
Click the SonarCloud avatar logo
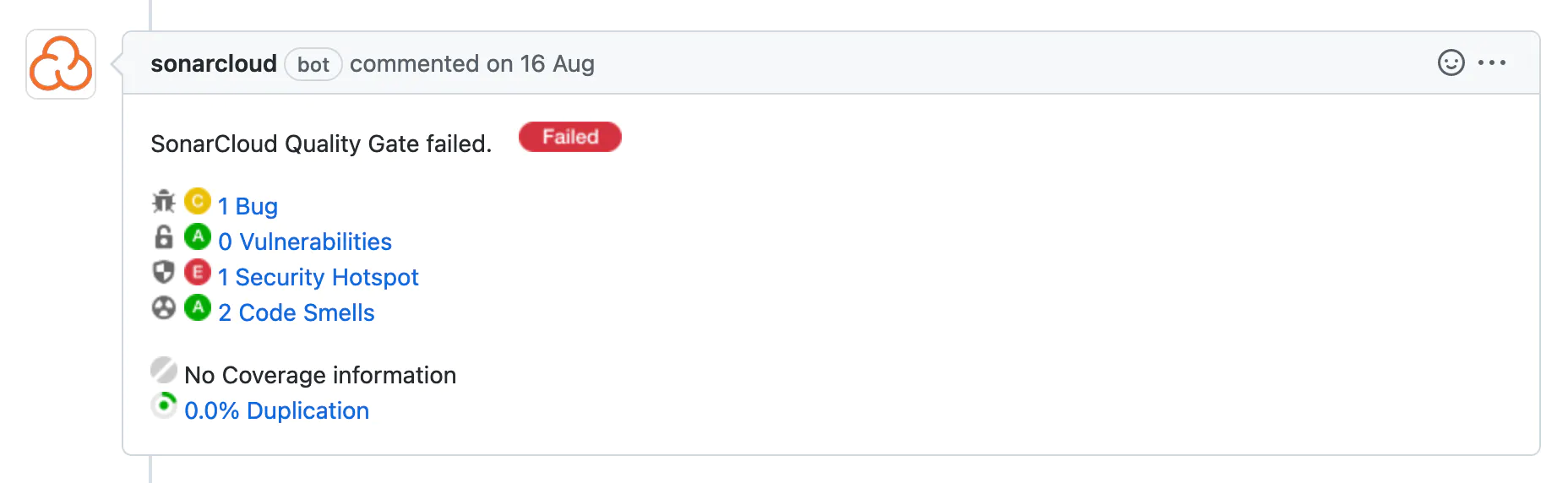pos(61,64)
